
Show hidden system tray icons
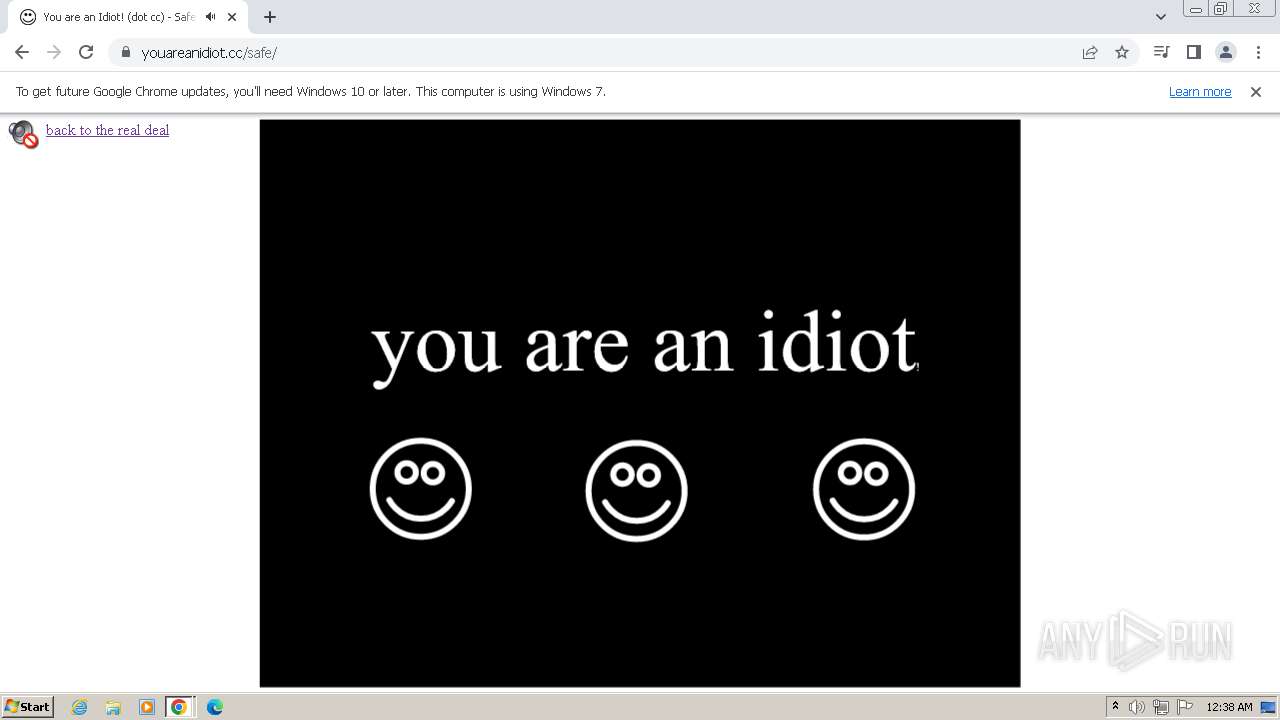coord(1115,707)
